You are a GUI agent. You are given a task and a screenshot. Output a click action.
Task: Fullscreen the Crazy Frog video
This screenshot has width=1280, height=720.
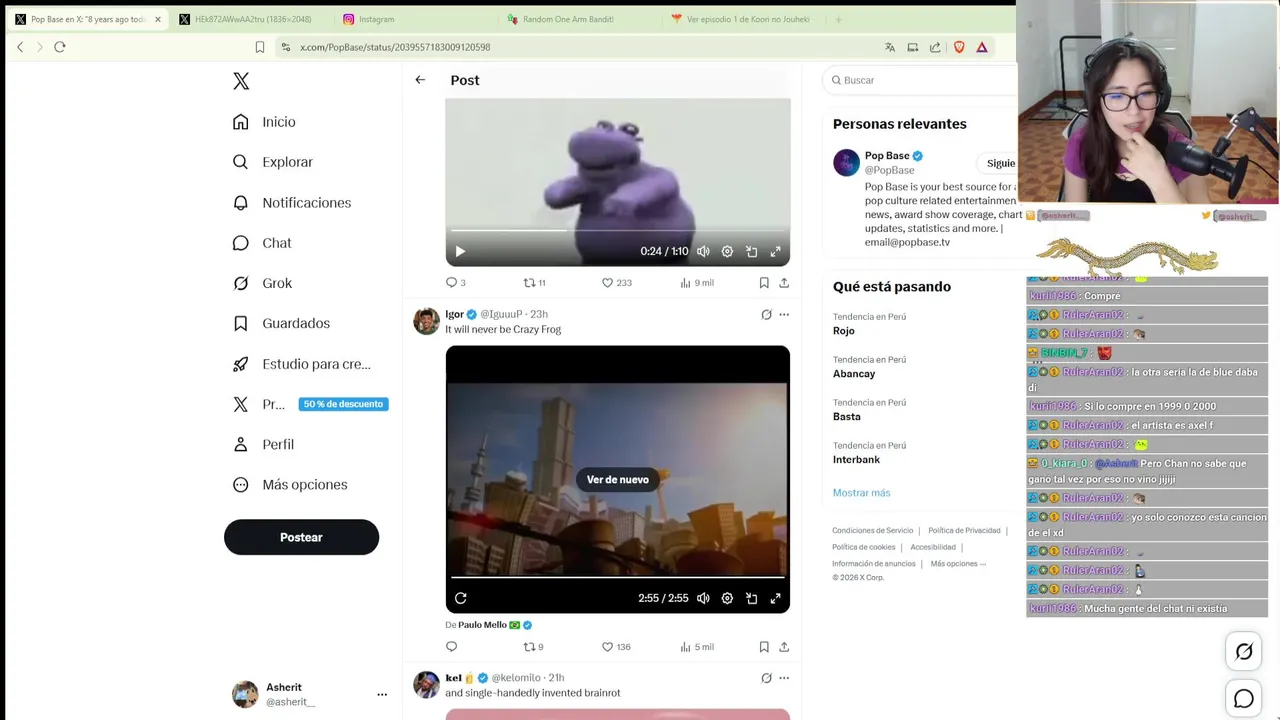[x=775, y=598]
